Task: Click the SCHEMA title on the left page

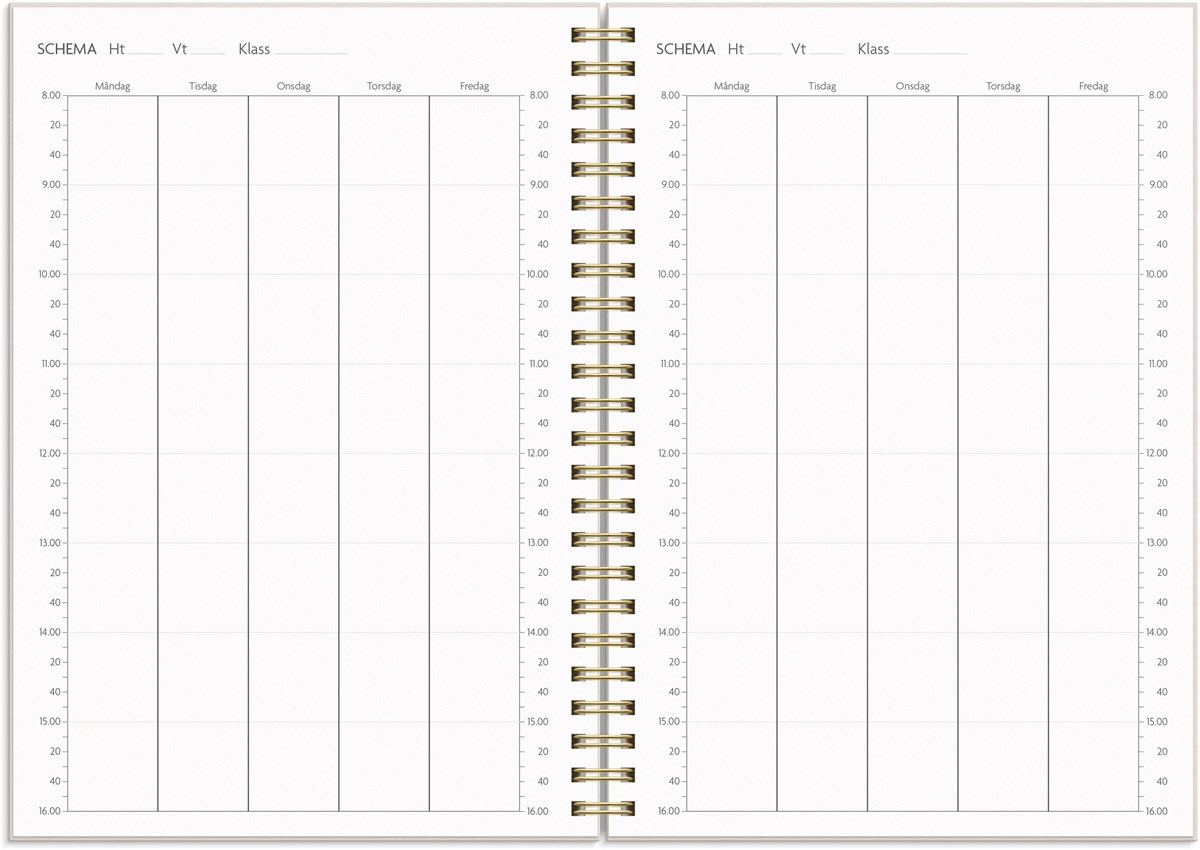Action: click(x=67, y=49)
